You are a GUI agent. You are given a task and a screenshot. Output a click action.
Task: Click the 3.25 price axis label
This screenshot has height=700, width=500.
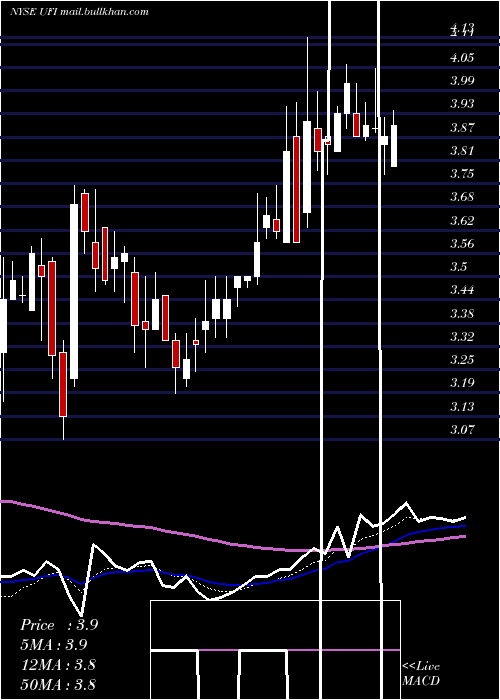462,359
